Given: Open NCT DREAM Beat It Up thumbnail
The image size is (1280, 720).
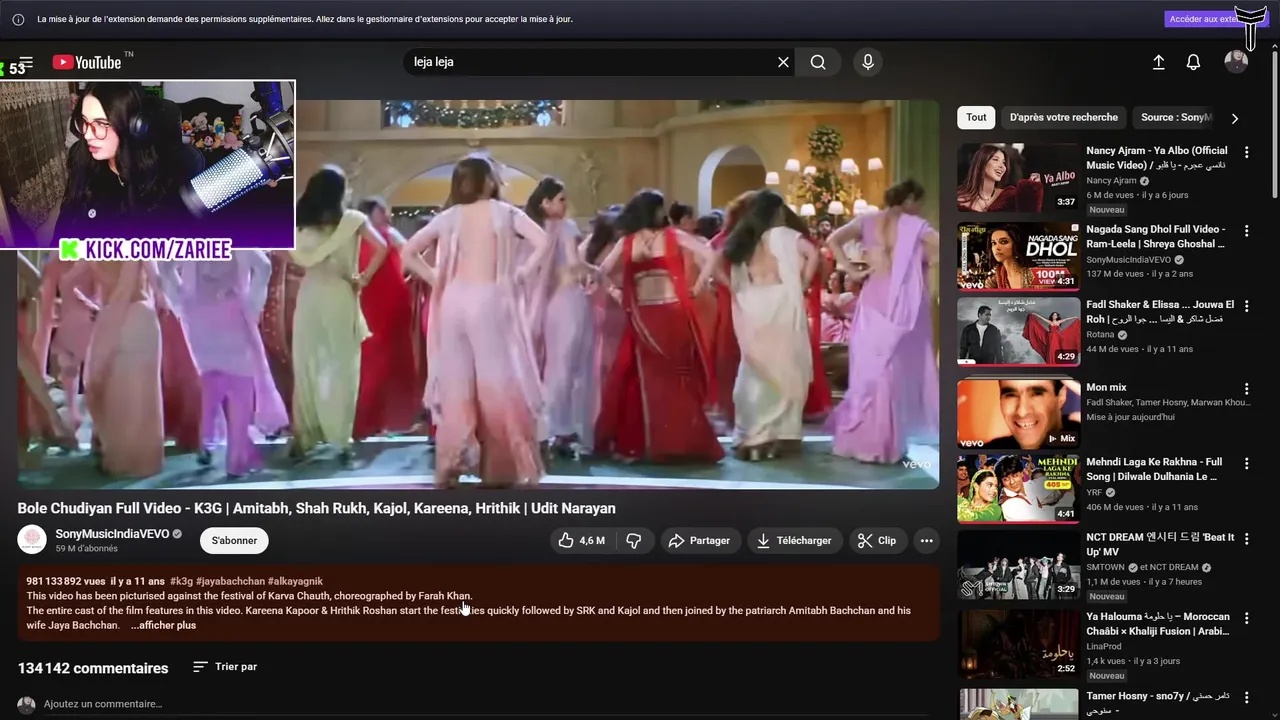Looking at the screenshot, I should pos(1018,565).
